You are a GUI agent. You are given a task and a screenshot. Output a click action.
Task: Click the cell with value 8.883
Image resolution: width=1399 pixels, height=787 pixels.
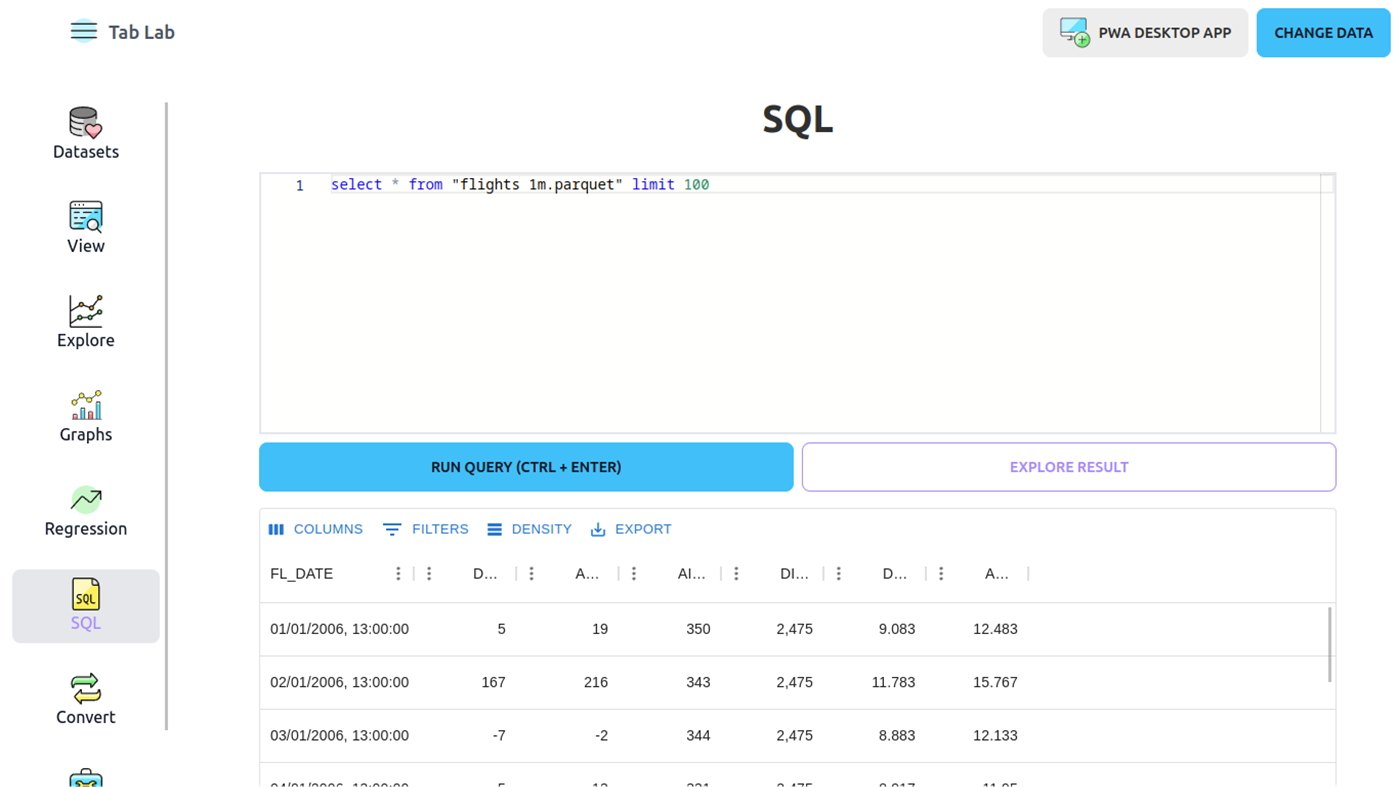click(x=875, y=735)
